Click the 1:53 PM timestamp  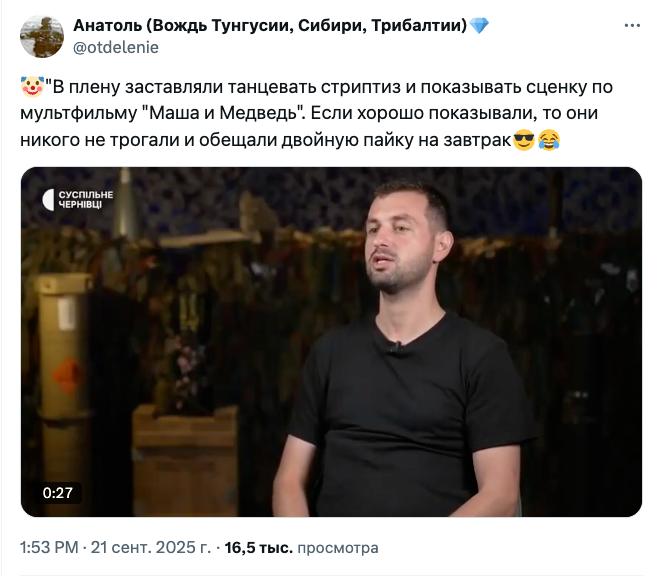point(49,548)
